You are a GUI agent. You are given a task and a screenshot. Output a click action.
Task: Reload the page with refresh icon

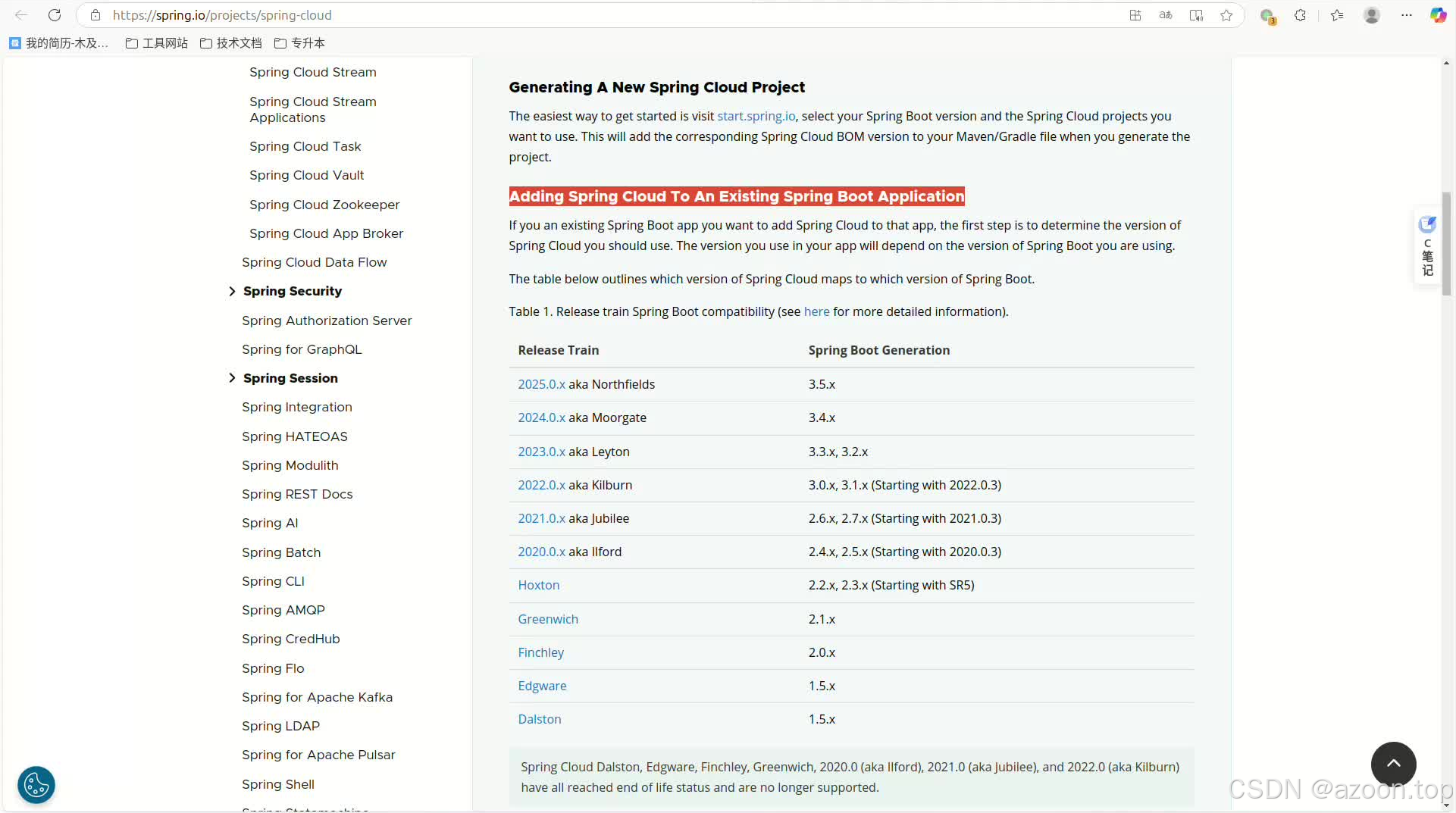point(55,15)
